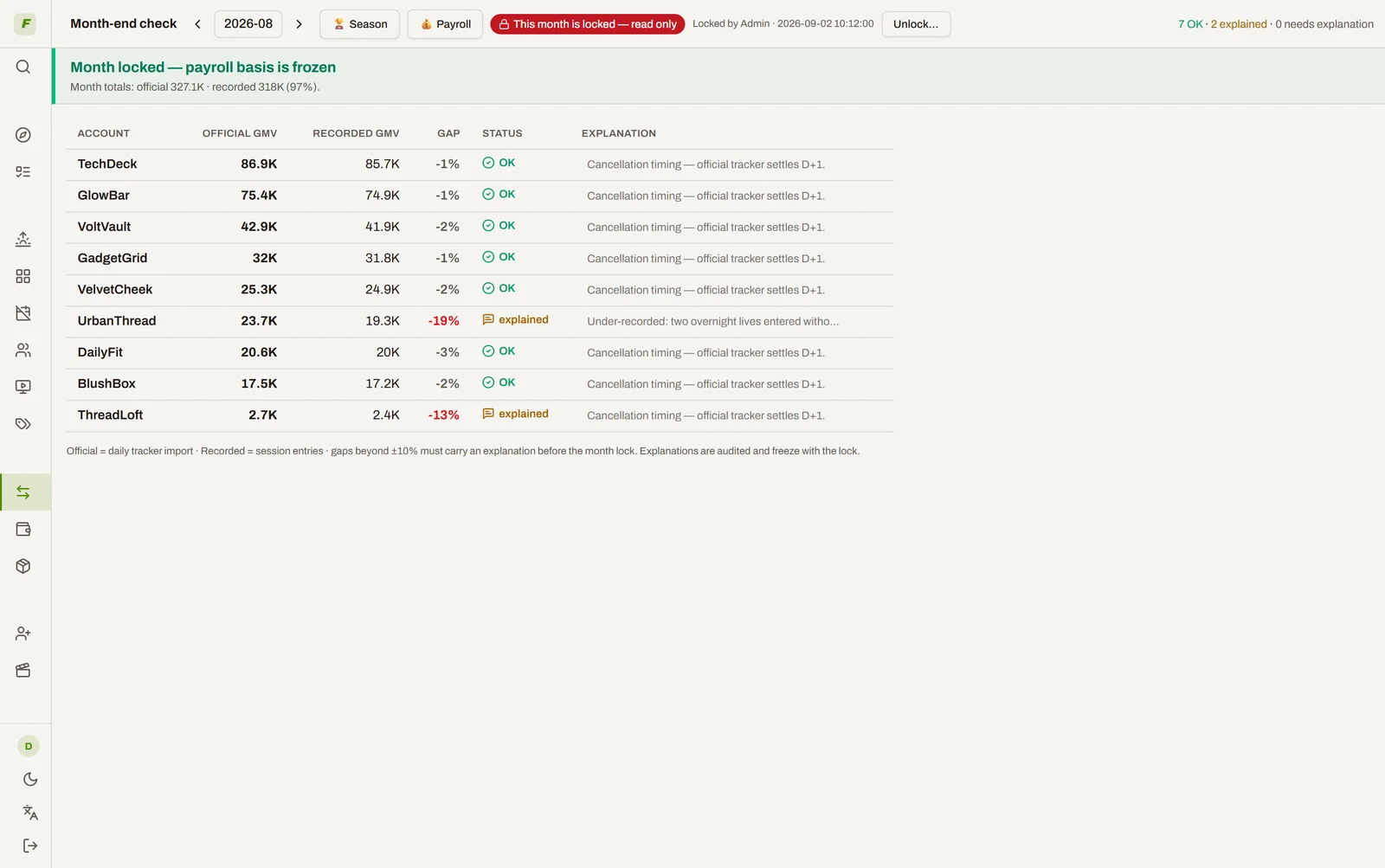Click the Season button
The width and height of the screenshot is (1385, 868).
pyautogui.click(x=359, y=24)
